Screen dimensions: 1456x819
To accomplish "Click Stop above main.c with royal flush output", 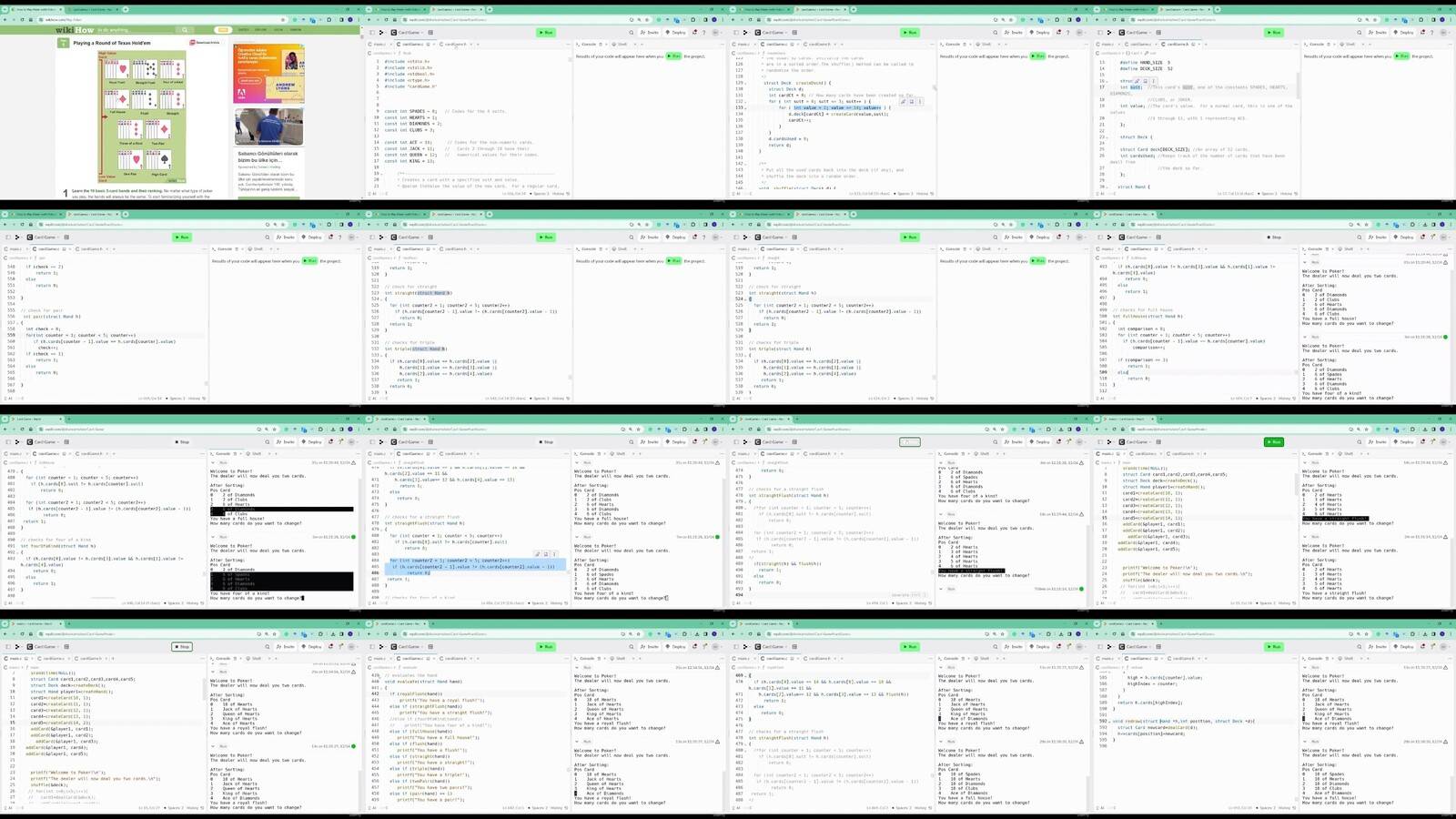I will click(x=183, y=647).
